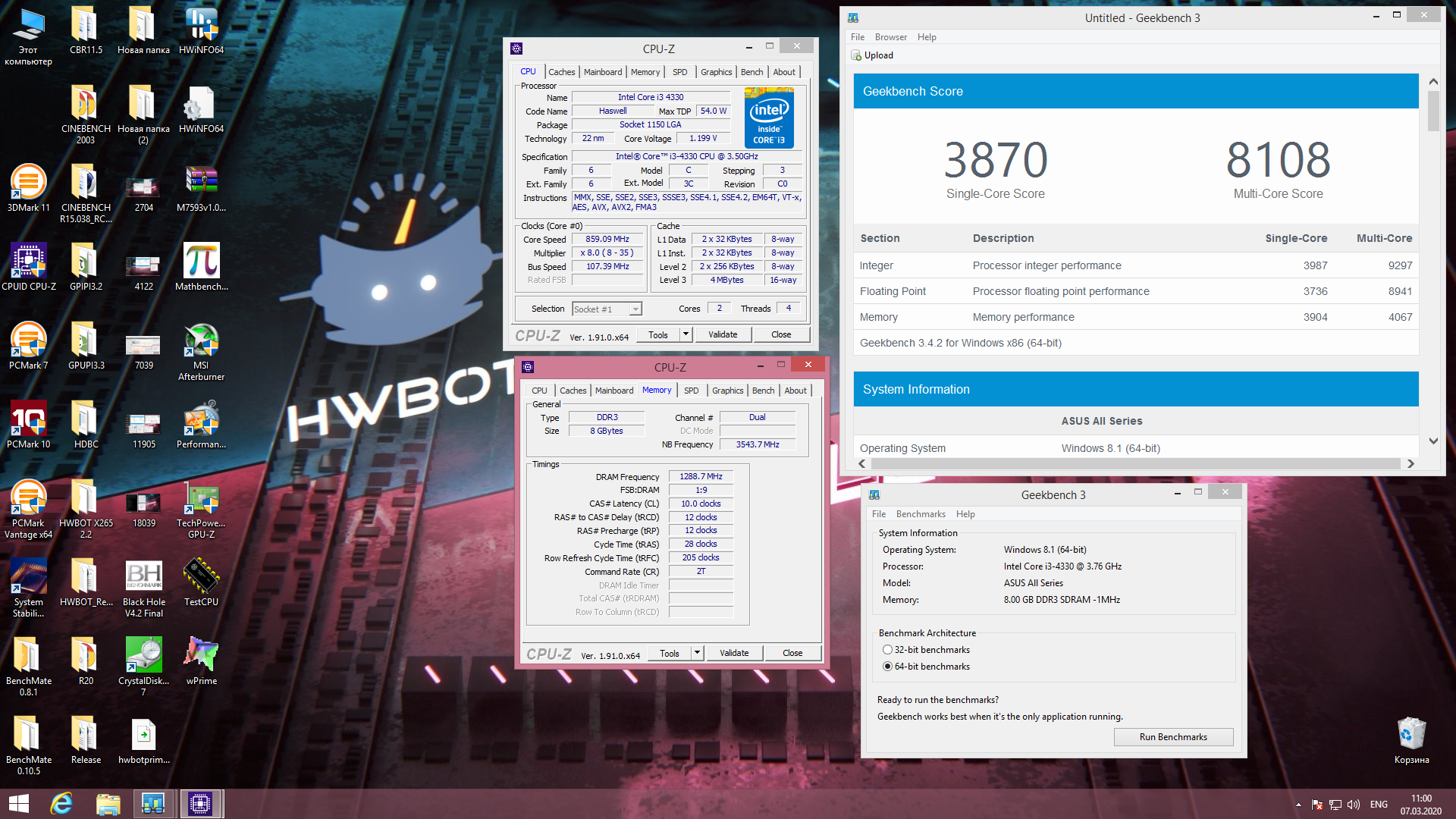
Task: Open Bench tab in upper CPU-Z window
Action: click(x=752, y=72)
